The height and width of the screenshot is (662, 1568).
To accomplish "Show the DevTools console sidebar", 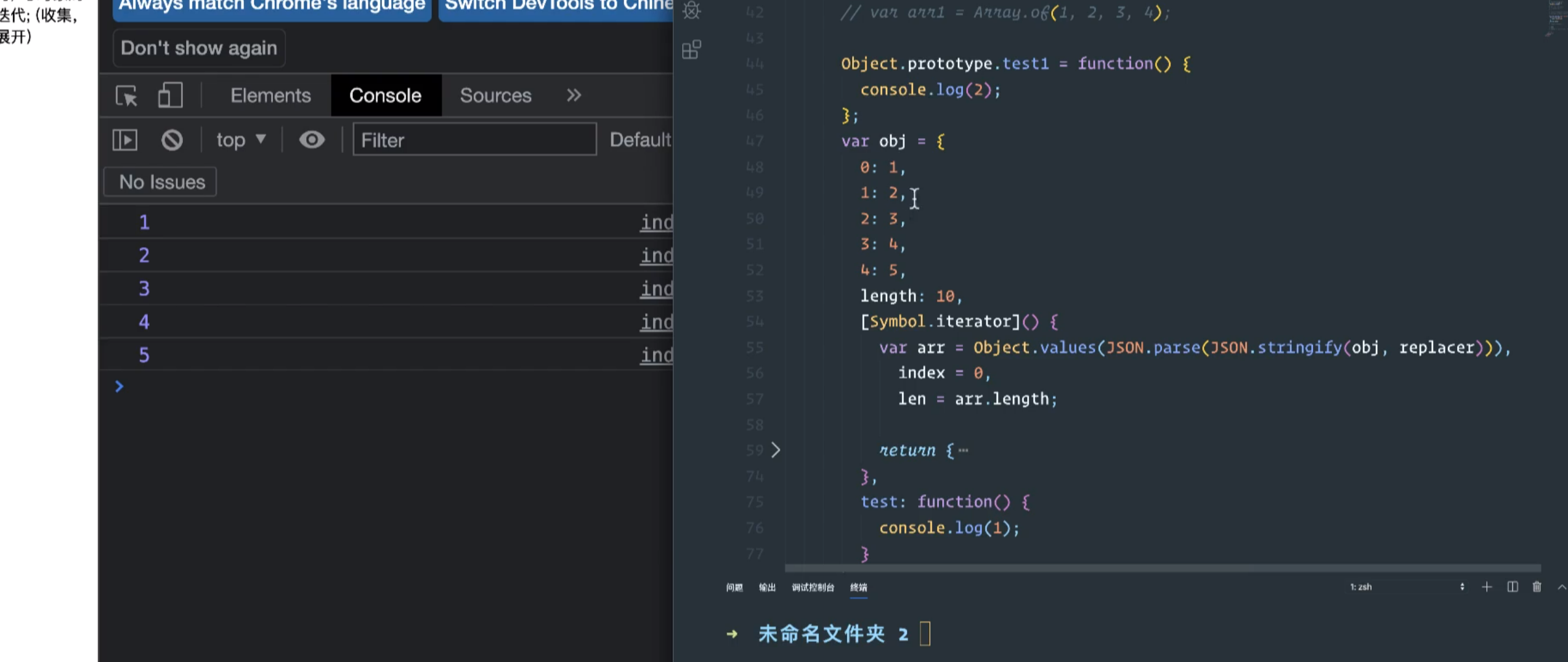I will pos(125,140).
